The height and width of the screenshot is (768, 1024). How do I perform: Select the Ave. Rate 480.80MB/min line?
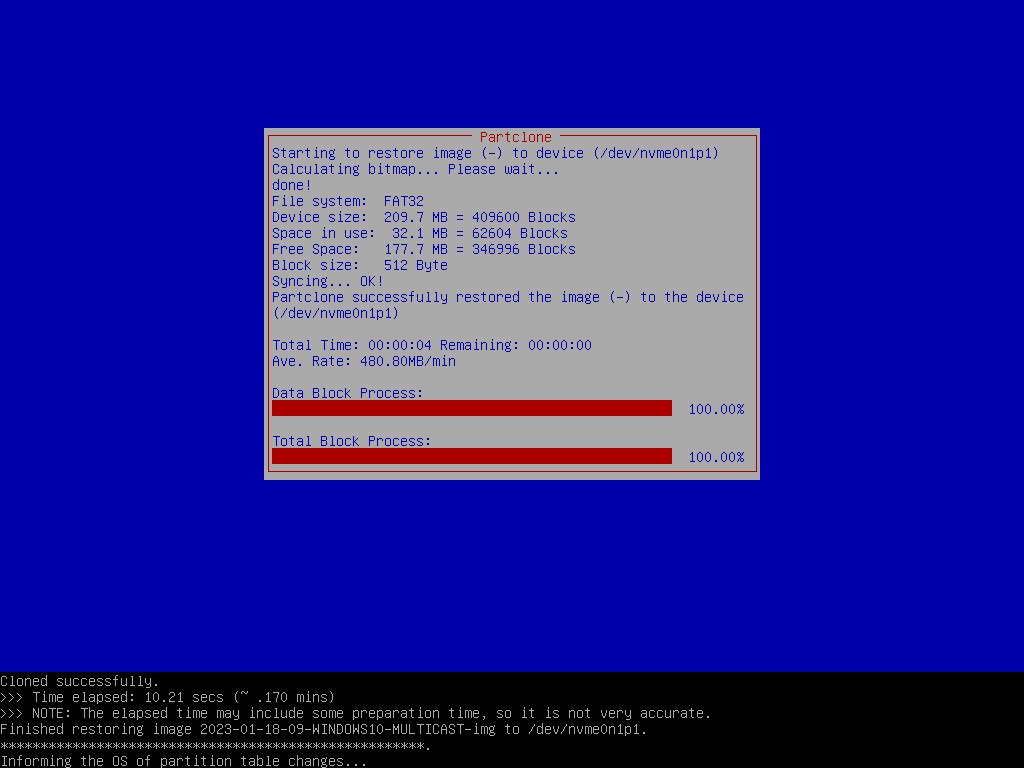click(x=364, y=361)
